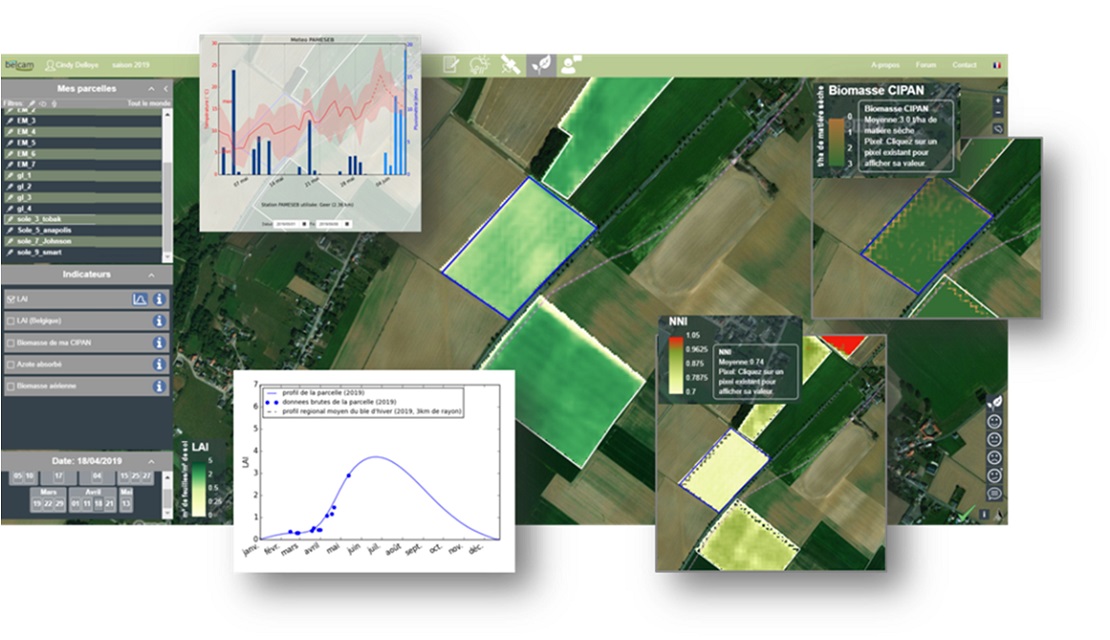Open the Forum menu item
Screen dimensions: 1110x640
(x=926, y=65)
